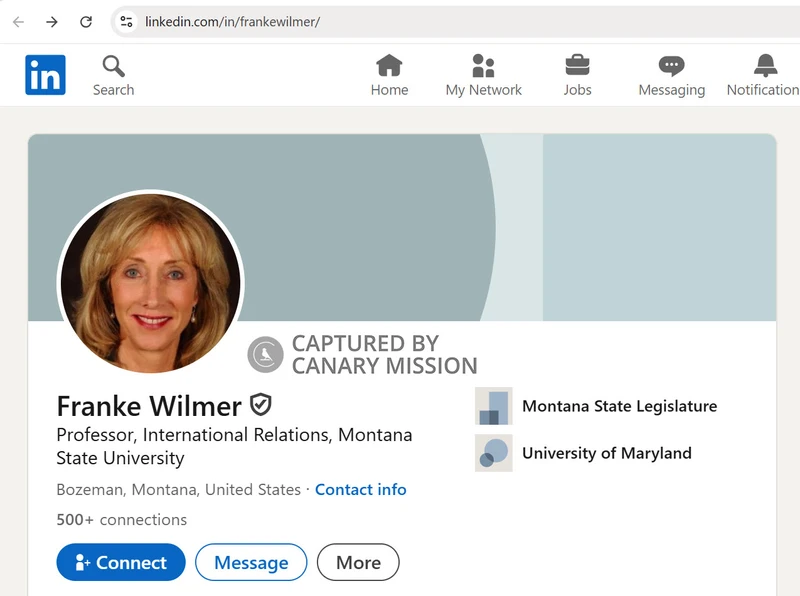The width and height of the screenshot is (800, 596).
Task: Click the verification shield badge beside name
Action: (x=261, y=405)
